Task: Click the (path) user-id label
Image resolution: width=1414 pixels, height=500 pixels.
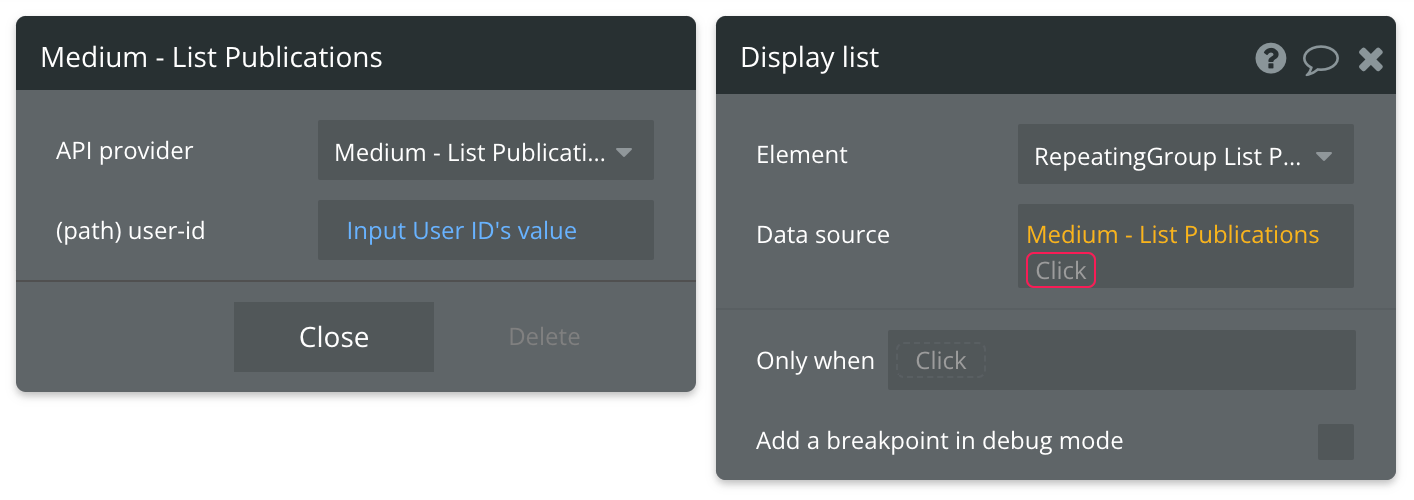Action: pyautogui.click(x=130, y=231)
